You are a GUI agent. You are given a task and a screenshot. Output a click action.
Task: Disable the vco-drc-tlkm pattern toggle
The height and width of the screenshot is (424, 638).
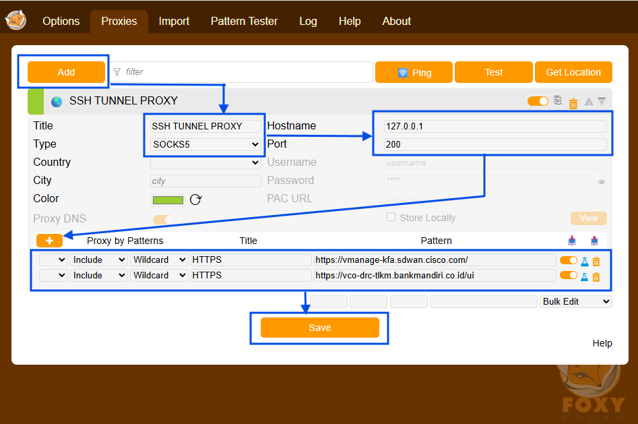click(x=568, y=275)
